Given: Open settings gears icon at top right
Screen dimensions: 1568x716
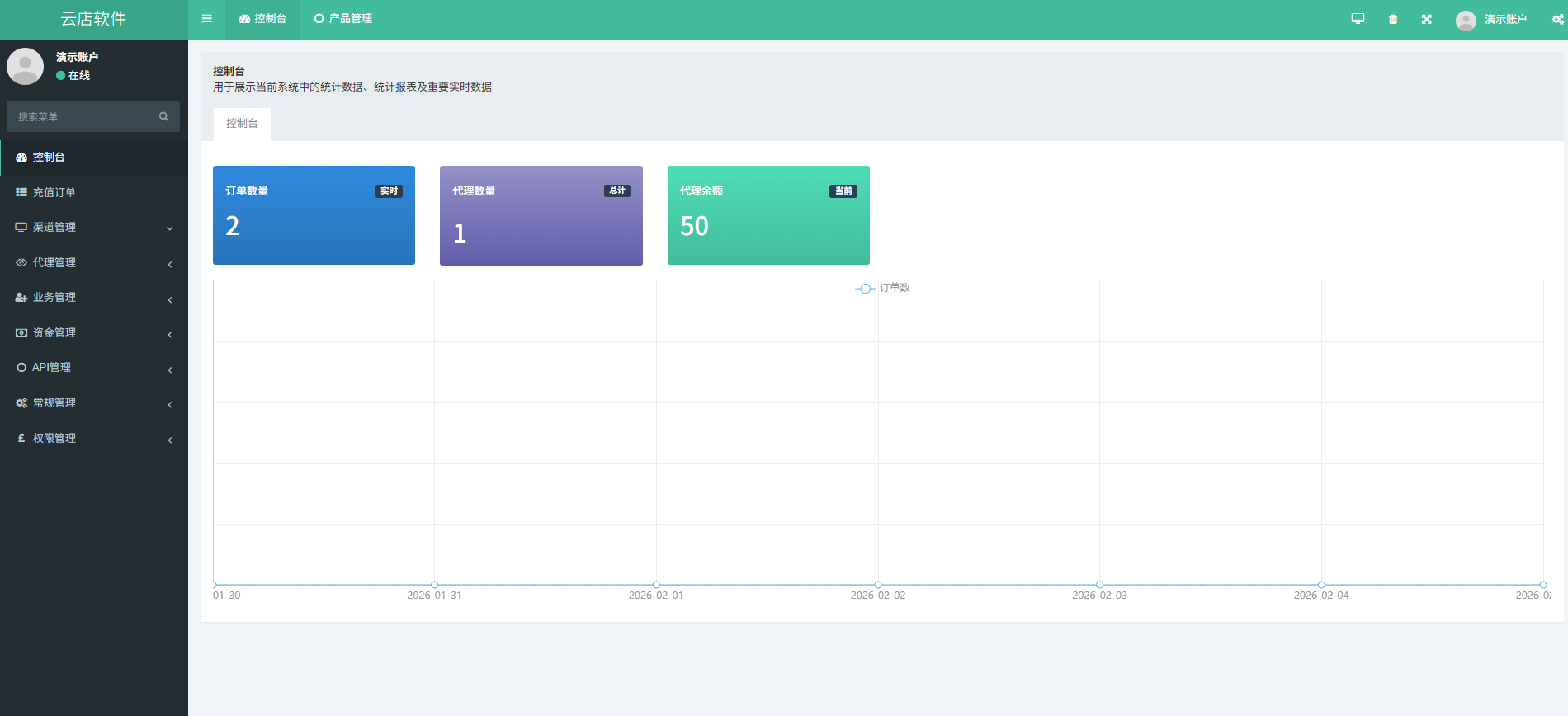Looking at the screenshot, I should (x=1557, y=19).
